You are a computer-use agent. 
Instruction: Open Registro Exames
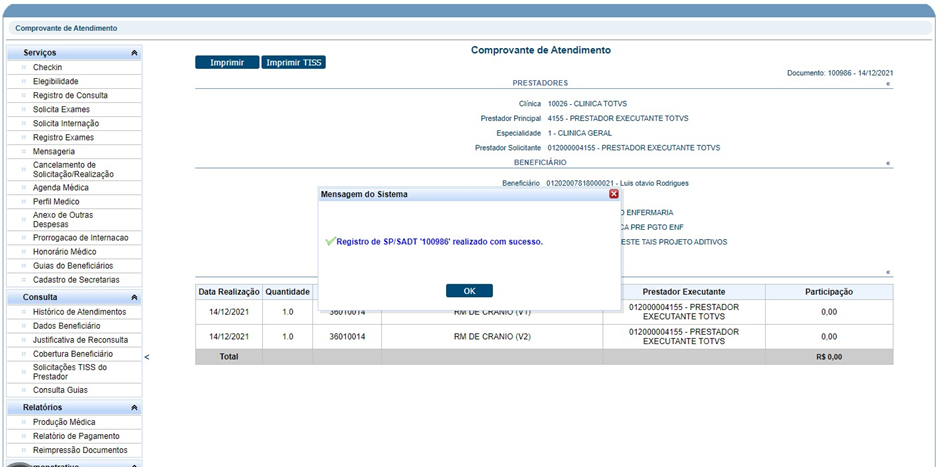(x=64, y=137)
